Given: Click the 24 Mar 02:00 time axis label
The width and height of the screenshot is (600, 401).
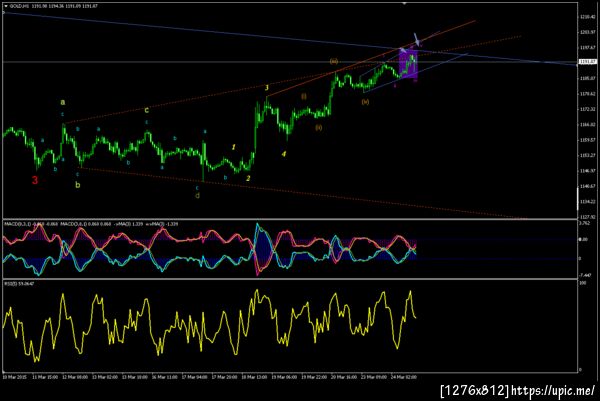Looking at the screenshot, I should click(x=404, y=377).
